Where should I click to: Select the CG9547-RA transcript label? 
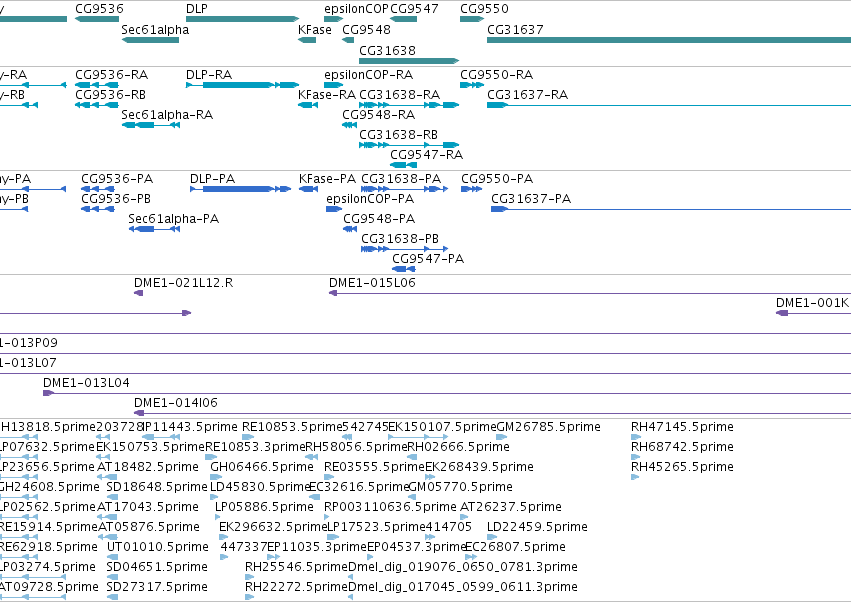[427, 154]
